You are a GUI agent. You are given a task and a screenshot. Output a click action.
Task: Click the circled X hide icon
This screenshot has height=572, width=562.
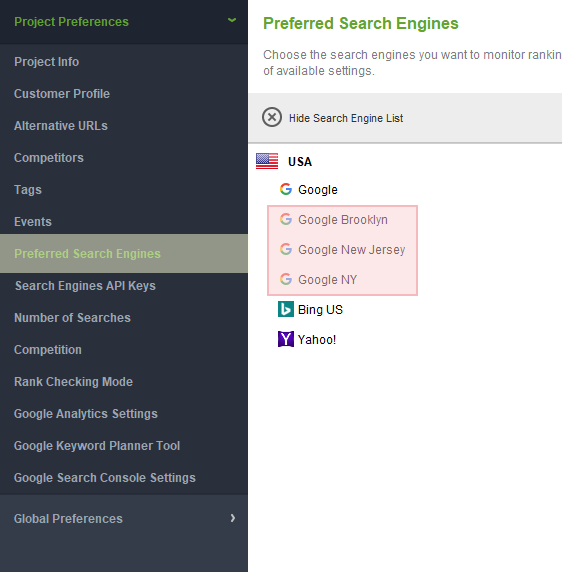pos(272,117)
